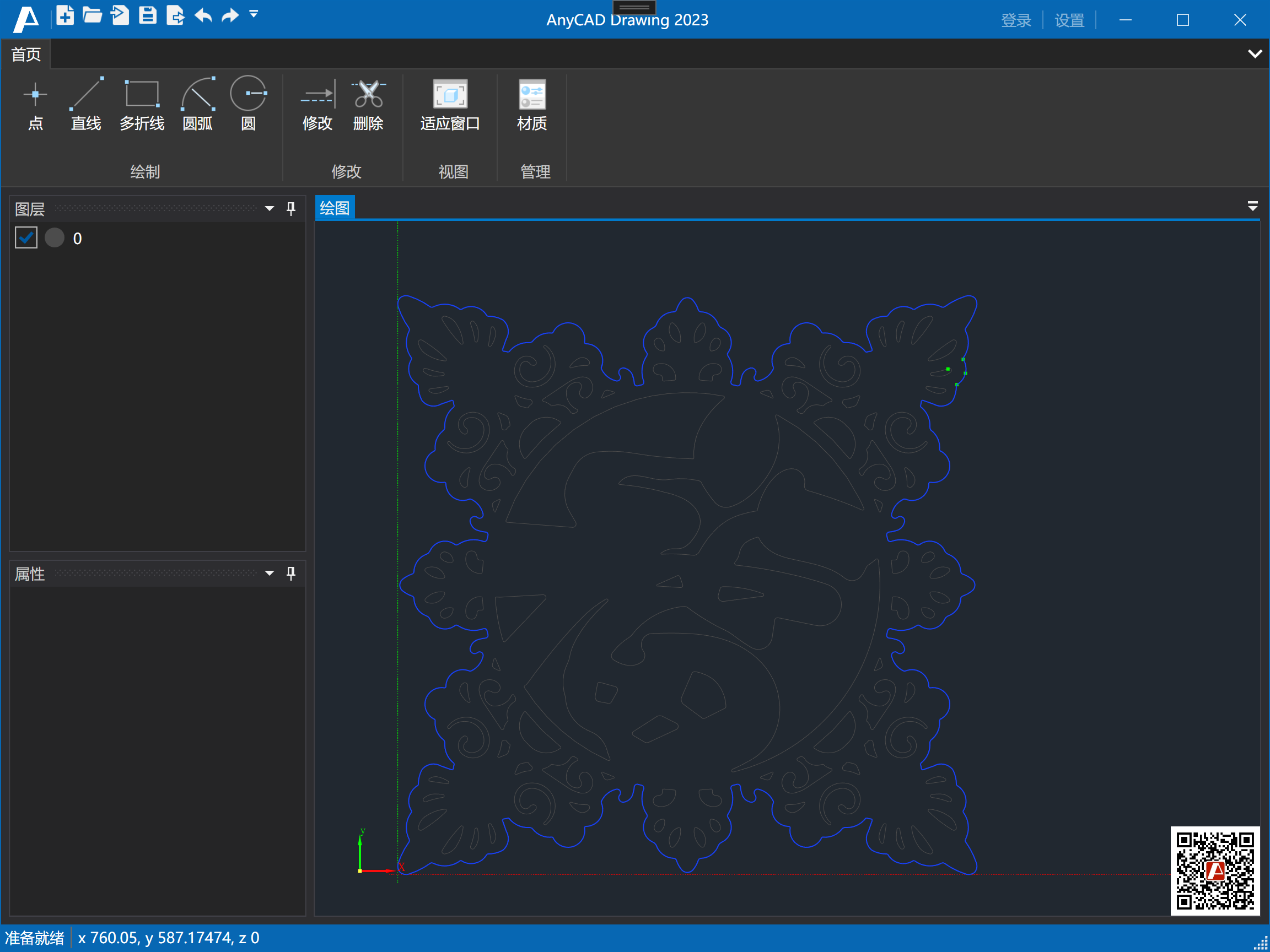Pin the 图层 layers panel
The width and height of the screenshot is (1270, 952).
pyautogui.click(x=291, y=208)
